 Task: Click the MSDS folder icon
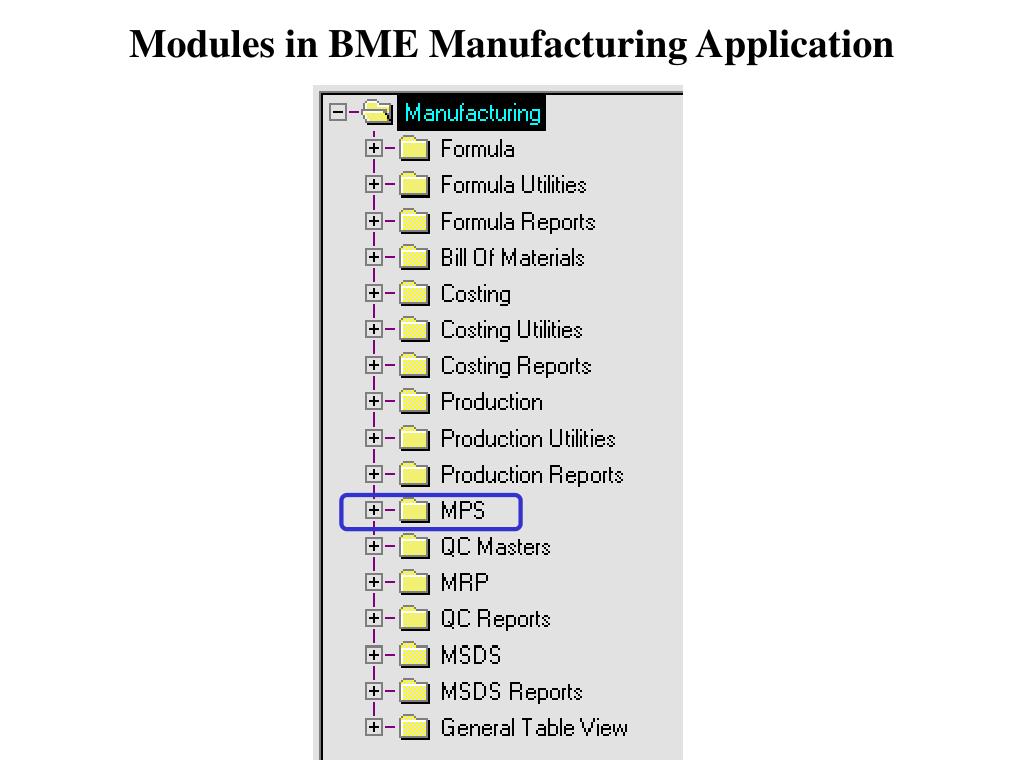tap(414, 655)
